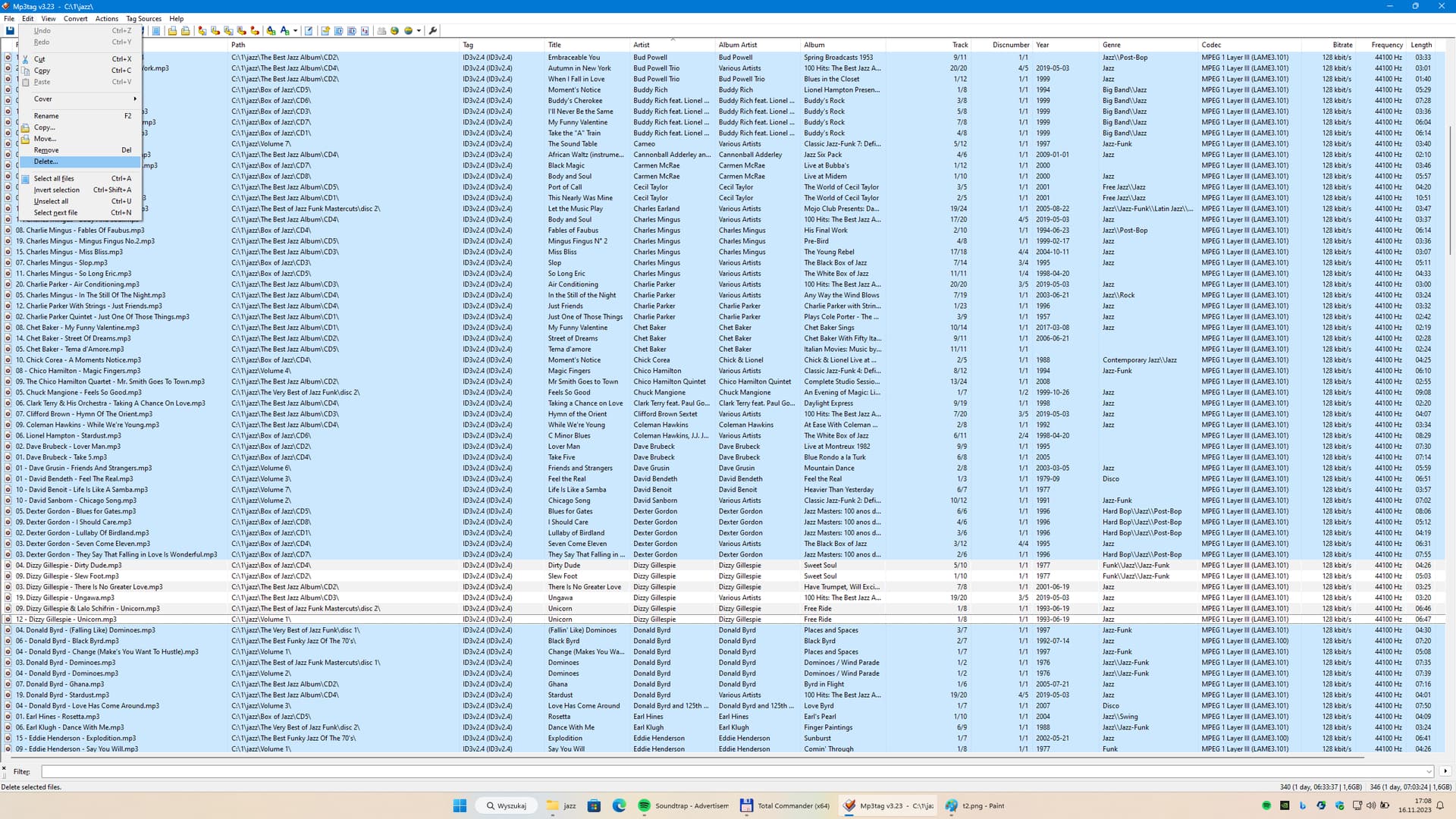Close the filter bar with the x
Screen dimensions: 1456x819
[x=4, y=768]
